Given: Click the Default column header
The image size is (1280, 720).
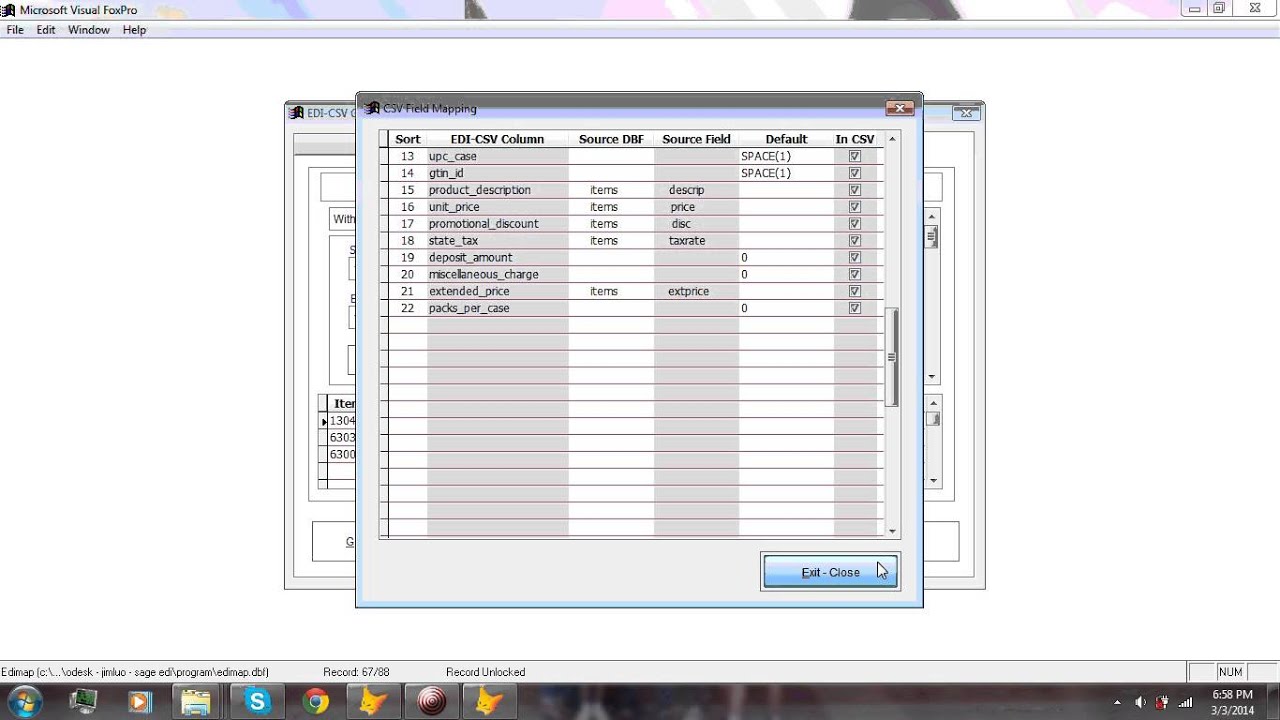Looking at the screenshot, I should (x=786, y=139).
